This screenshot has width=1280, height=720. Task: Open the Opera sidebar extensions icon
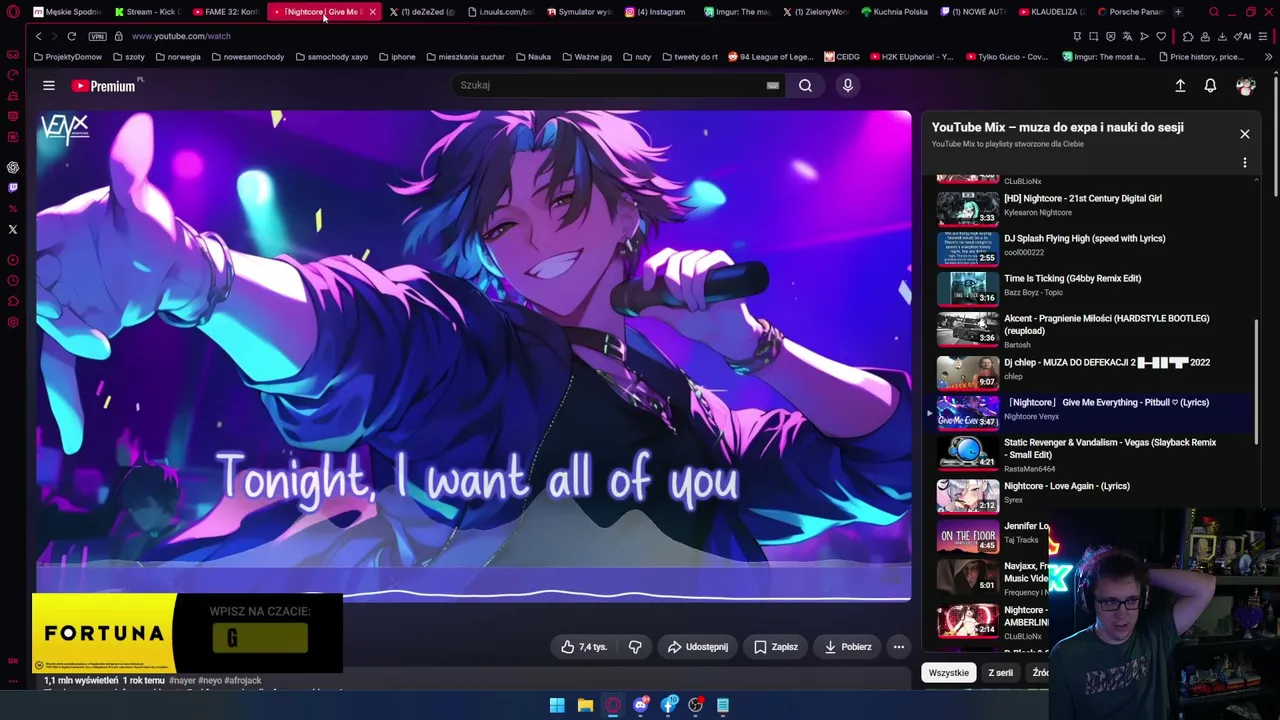click(x=13, y=302)
